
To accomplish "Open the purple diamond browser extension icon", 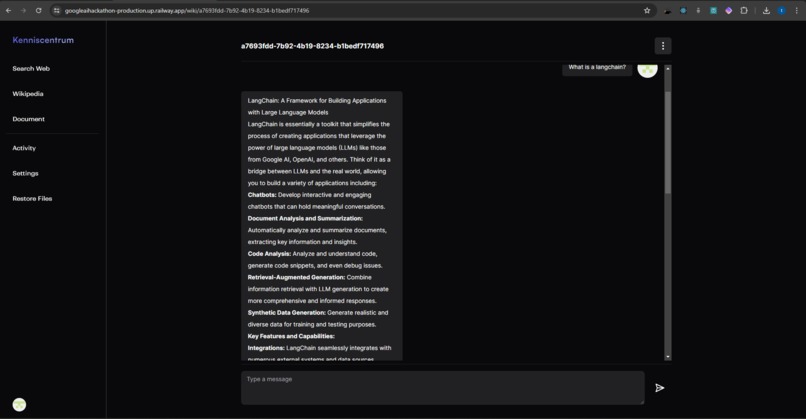I will (728, 10).
